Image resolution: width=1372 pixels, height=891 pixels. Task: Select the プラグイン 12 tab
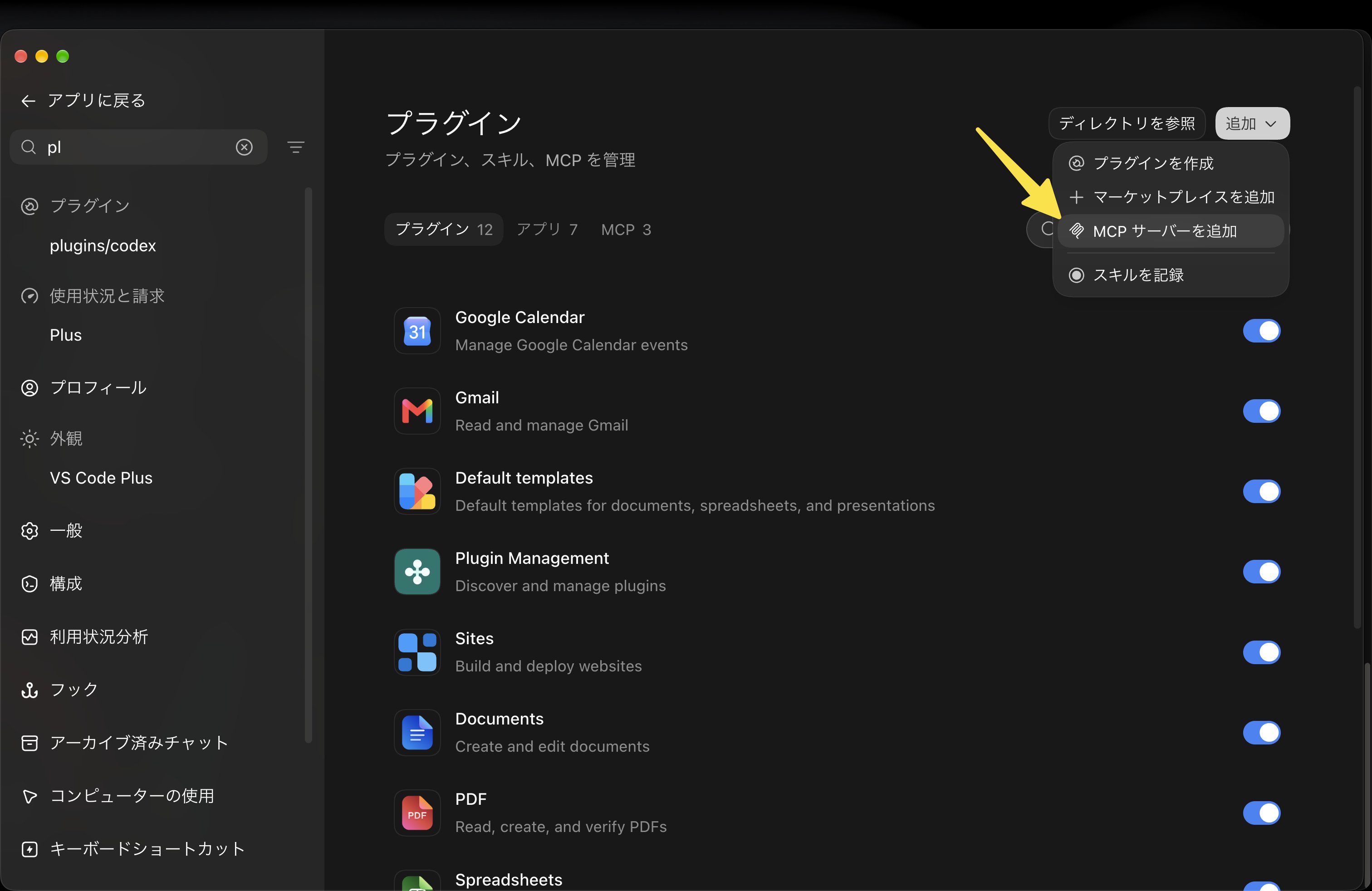pos(444,230)
